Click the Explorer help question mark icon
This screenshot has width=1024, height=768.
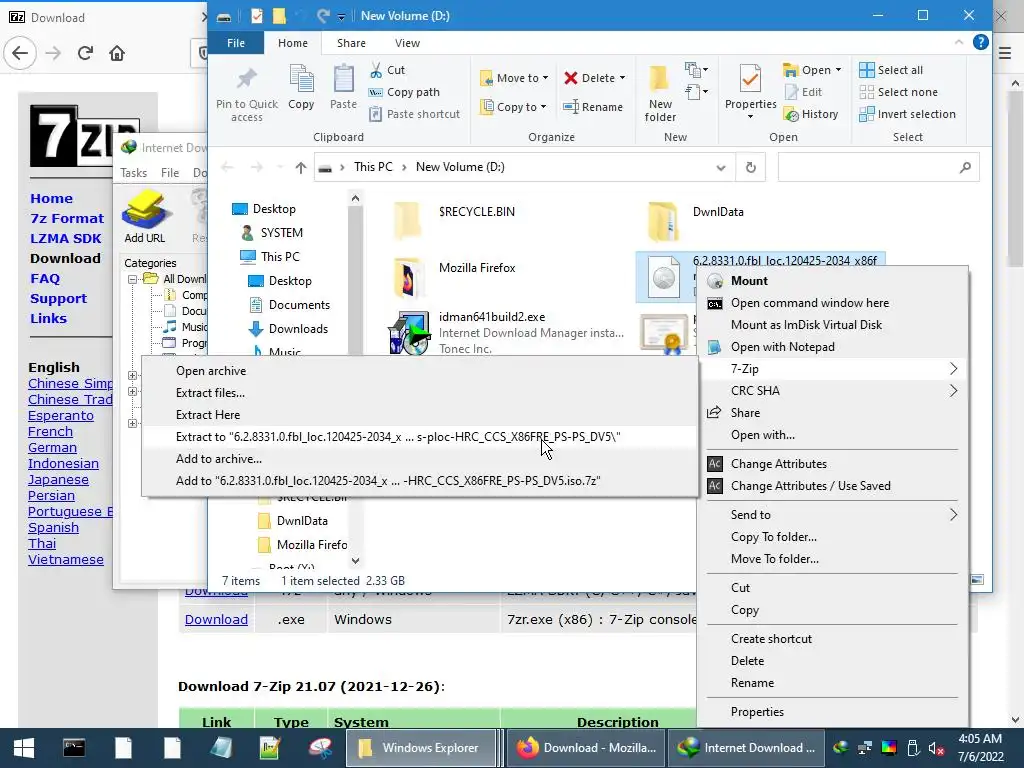tap(980, 42)
